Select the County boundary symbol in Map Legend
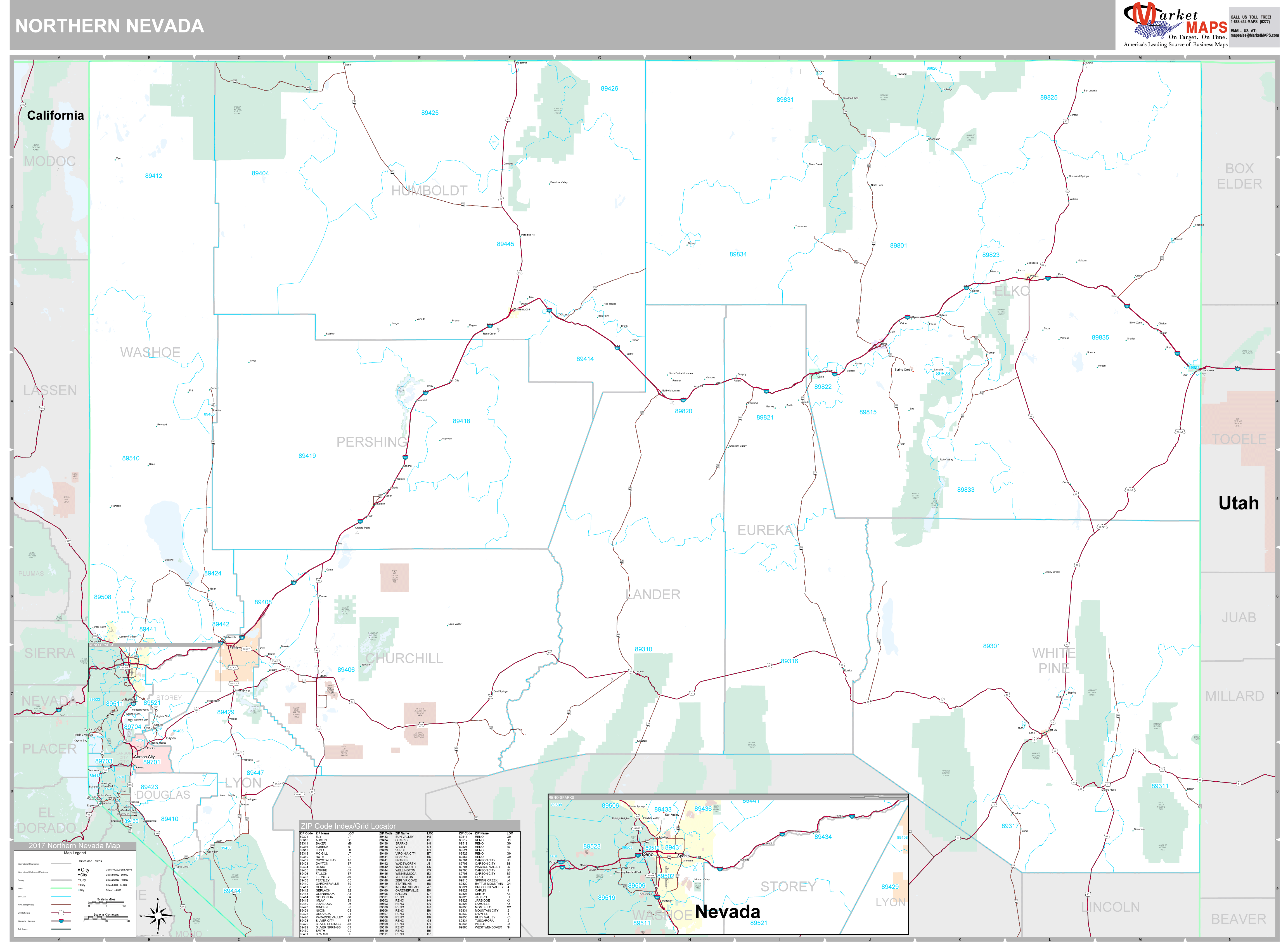The image size is (1288, 943). [61, 880]
